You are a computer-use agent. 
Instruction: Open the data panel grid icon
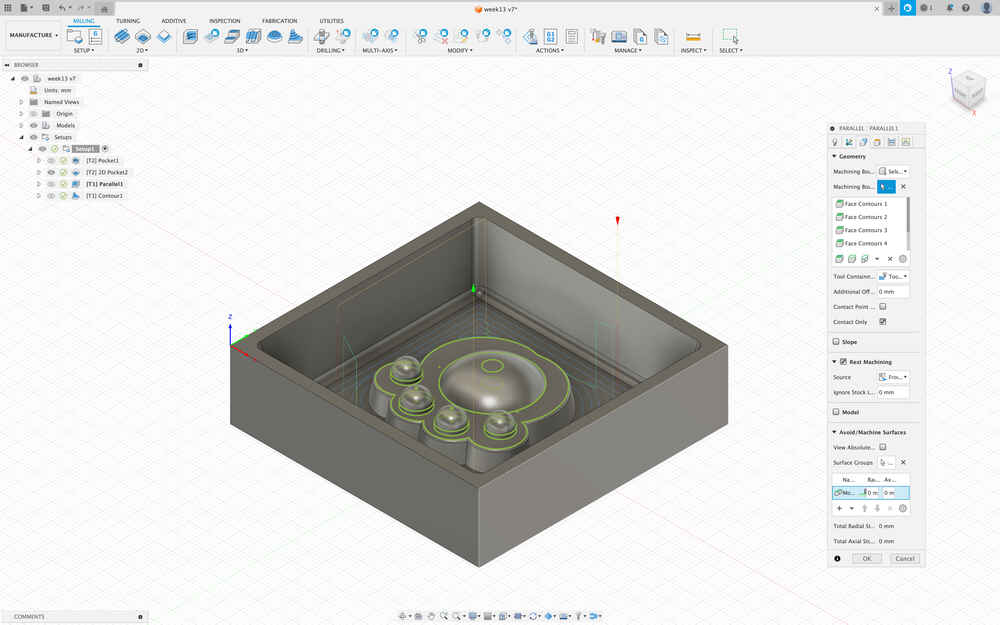click(8, 8)
